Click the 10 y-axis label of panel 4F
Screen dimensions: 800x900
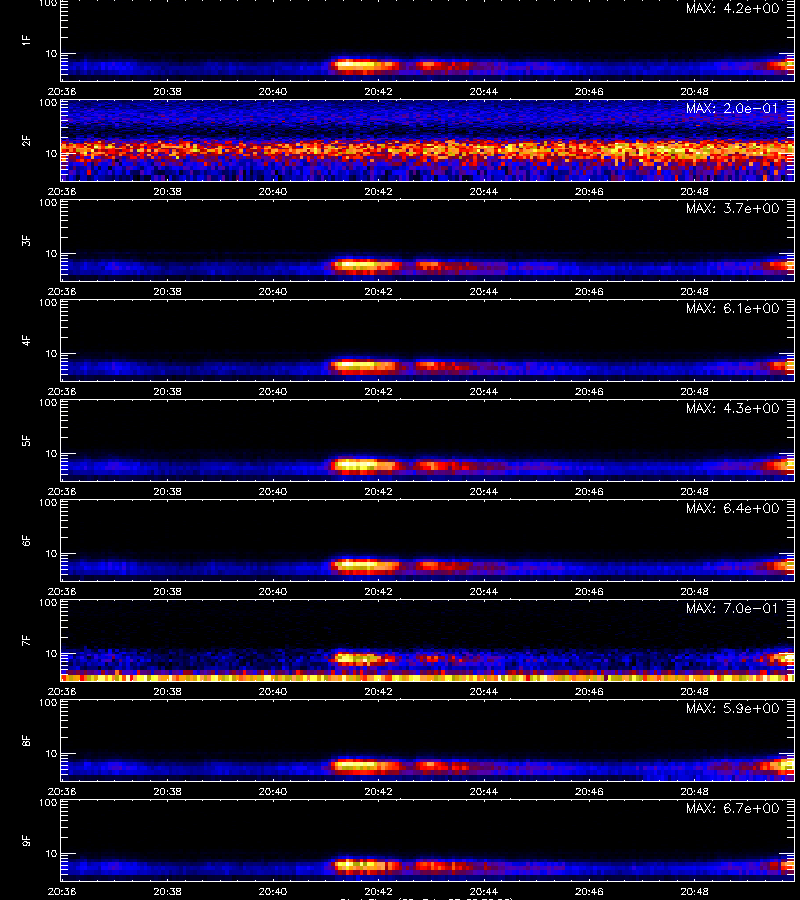click(51, 354)
